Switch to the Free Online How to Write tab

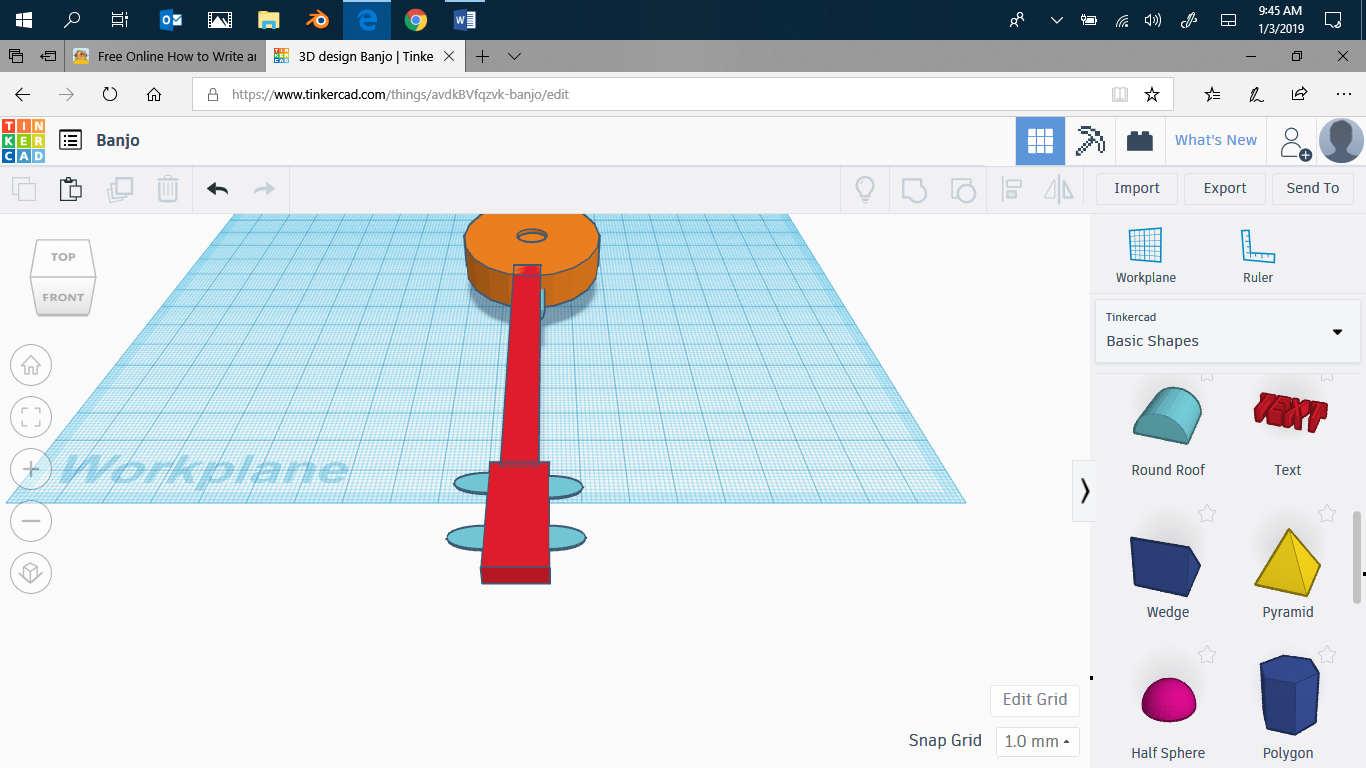[x=165, y=56]
